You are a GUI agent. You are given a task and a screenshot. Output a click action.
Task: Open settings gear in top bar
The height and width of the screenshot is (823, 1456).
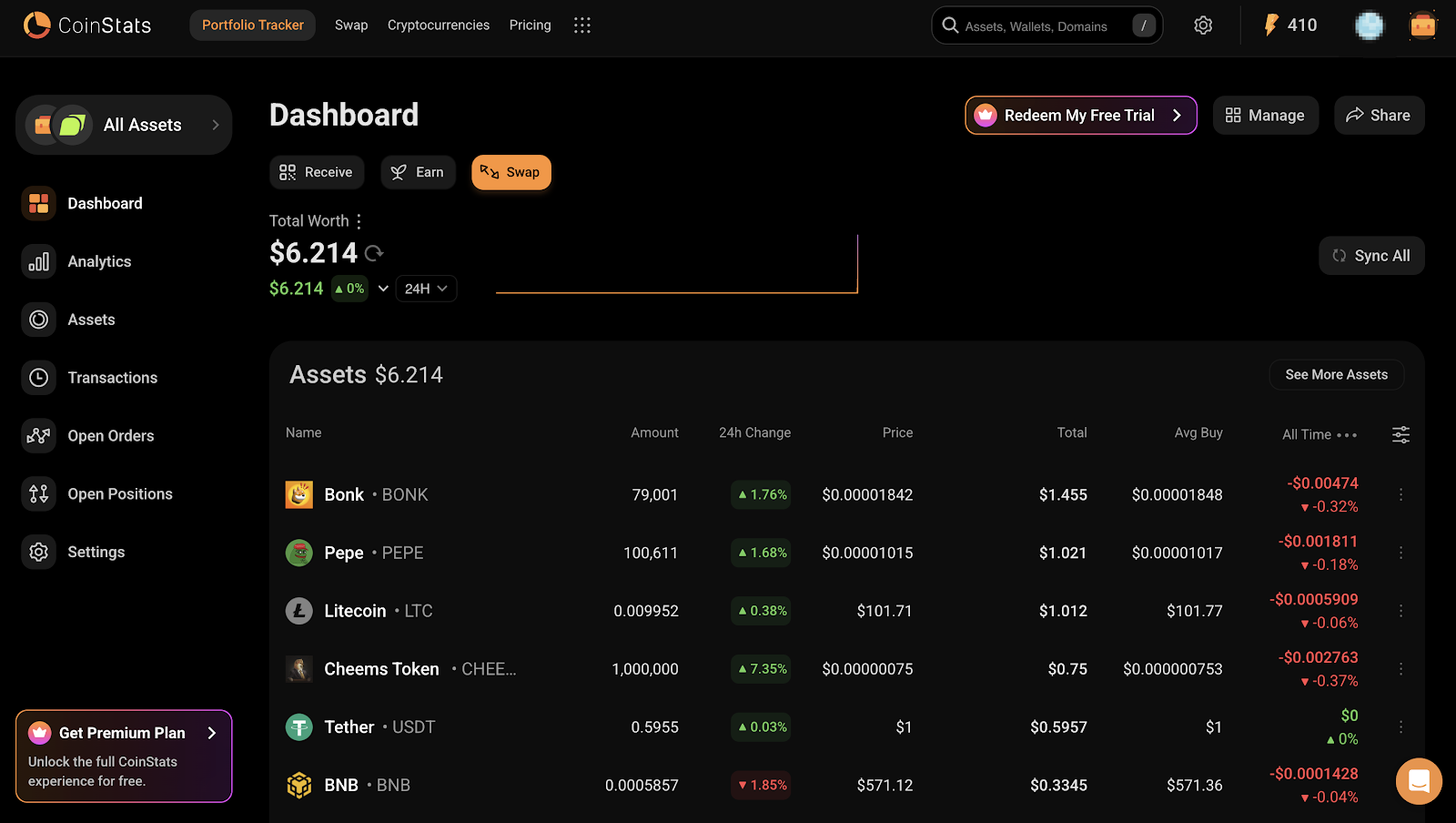1203,25
